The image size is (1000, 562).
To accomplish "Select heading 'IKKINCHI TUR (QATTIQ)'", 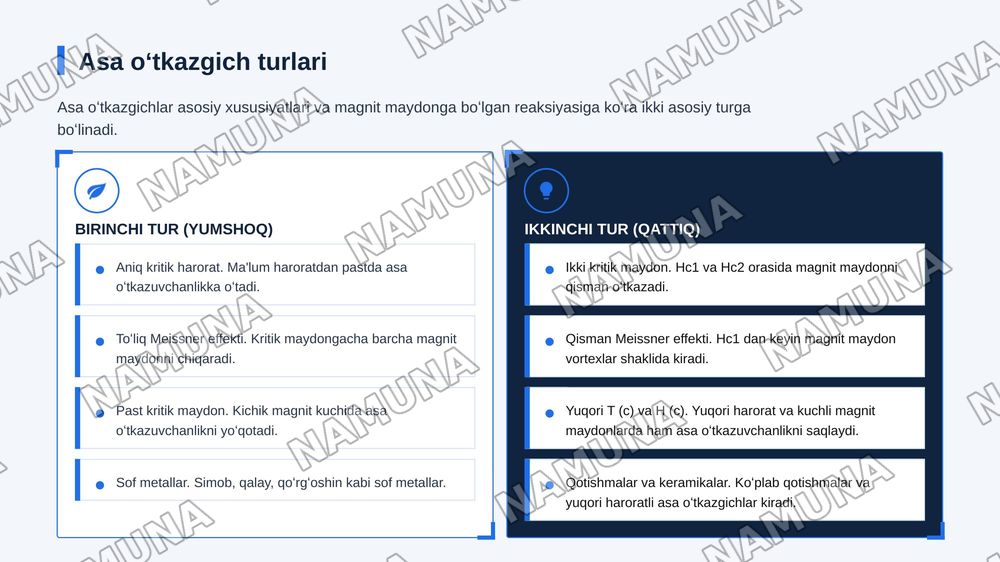I will [612, 229].
